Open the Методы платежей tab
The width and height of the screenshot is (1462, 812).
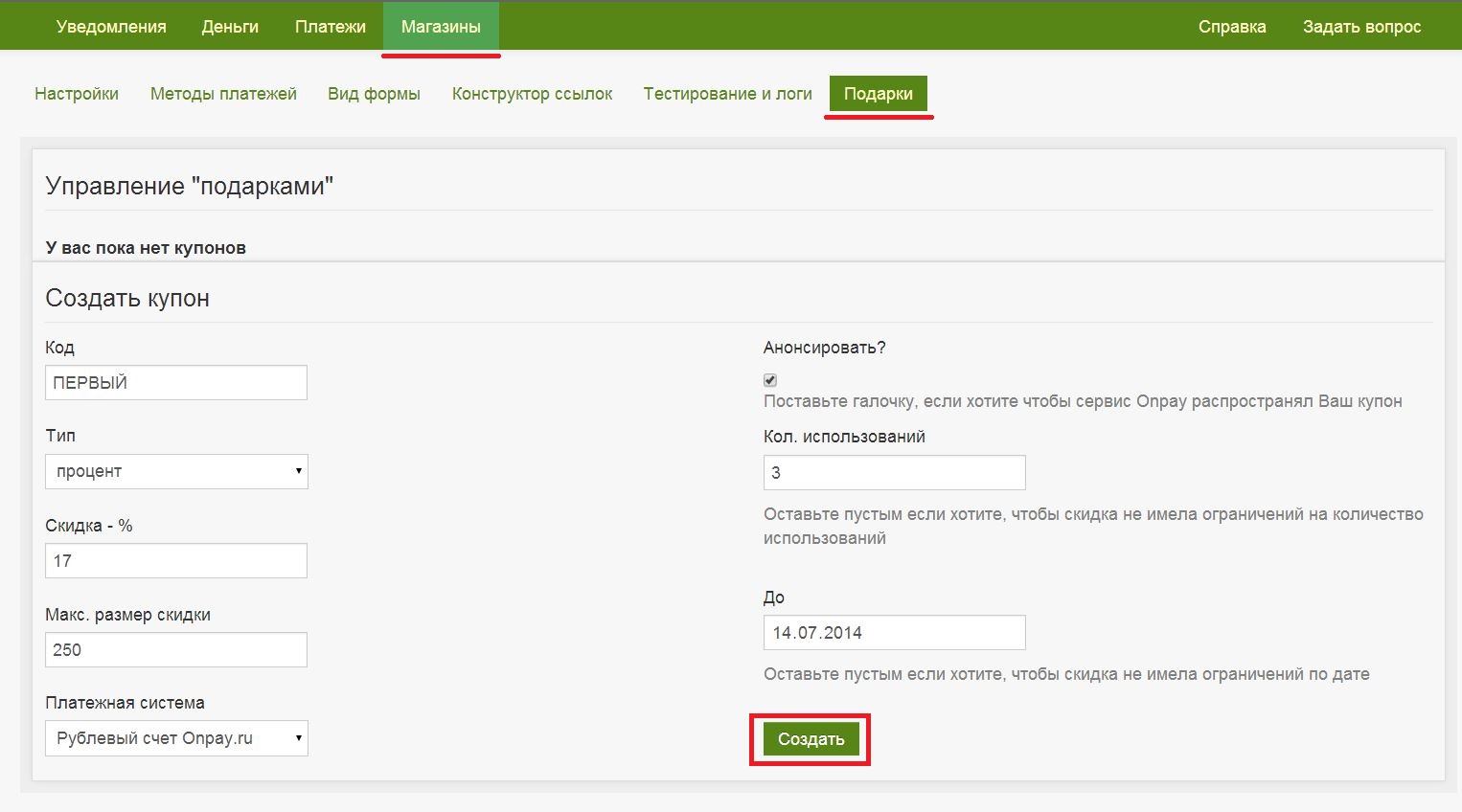click(223, 94)
